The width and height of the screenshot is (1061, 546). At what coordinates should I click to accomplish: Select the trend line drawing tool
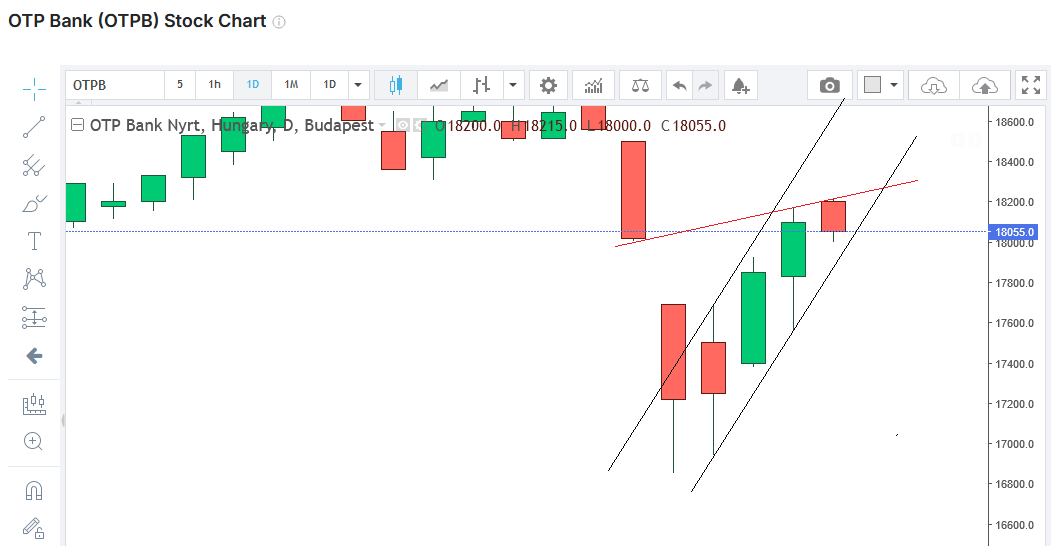click(34, 127)
